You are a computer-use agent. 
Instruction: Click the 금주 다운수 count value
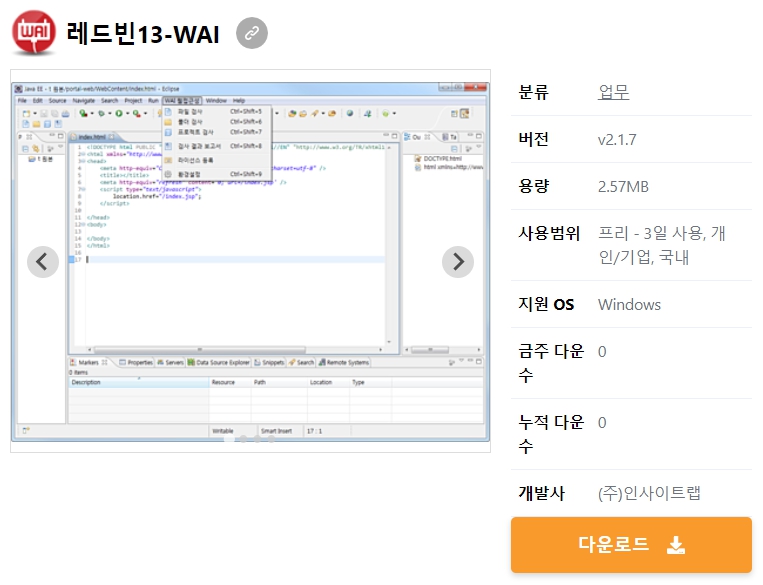(x=602, y=351)
